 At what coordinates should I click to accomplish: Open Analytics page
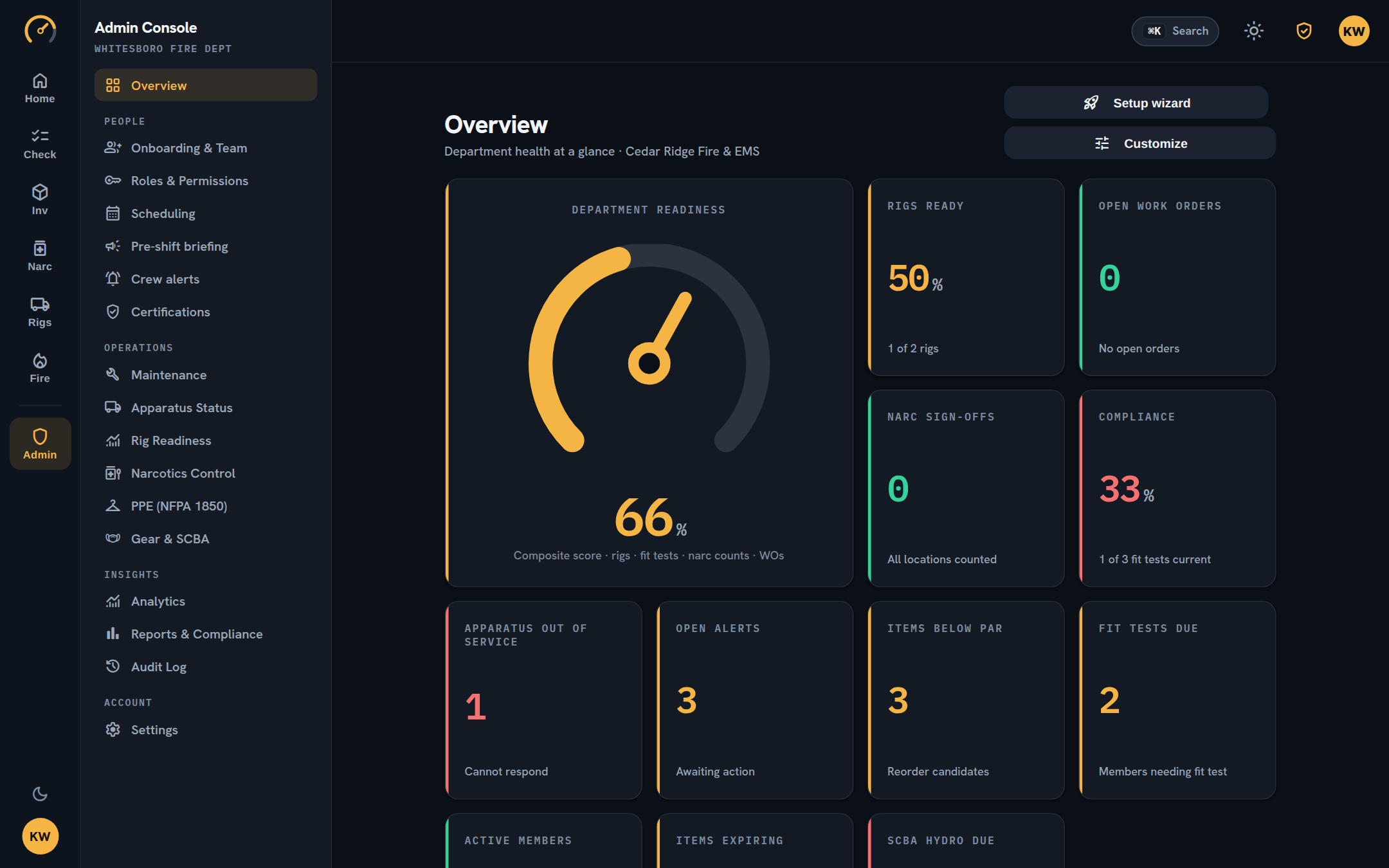(x=206, y=601)
